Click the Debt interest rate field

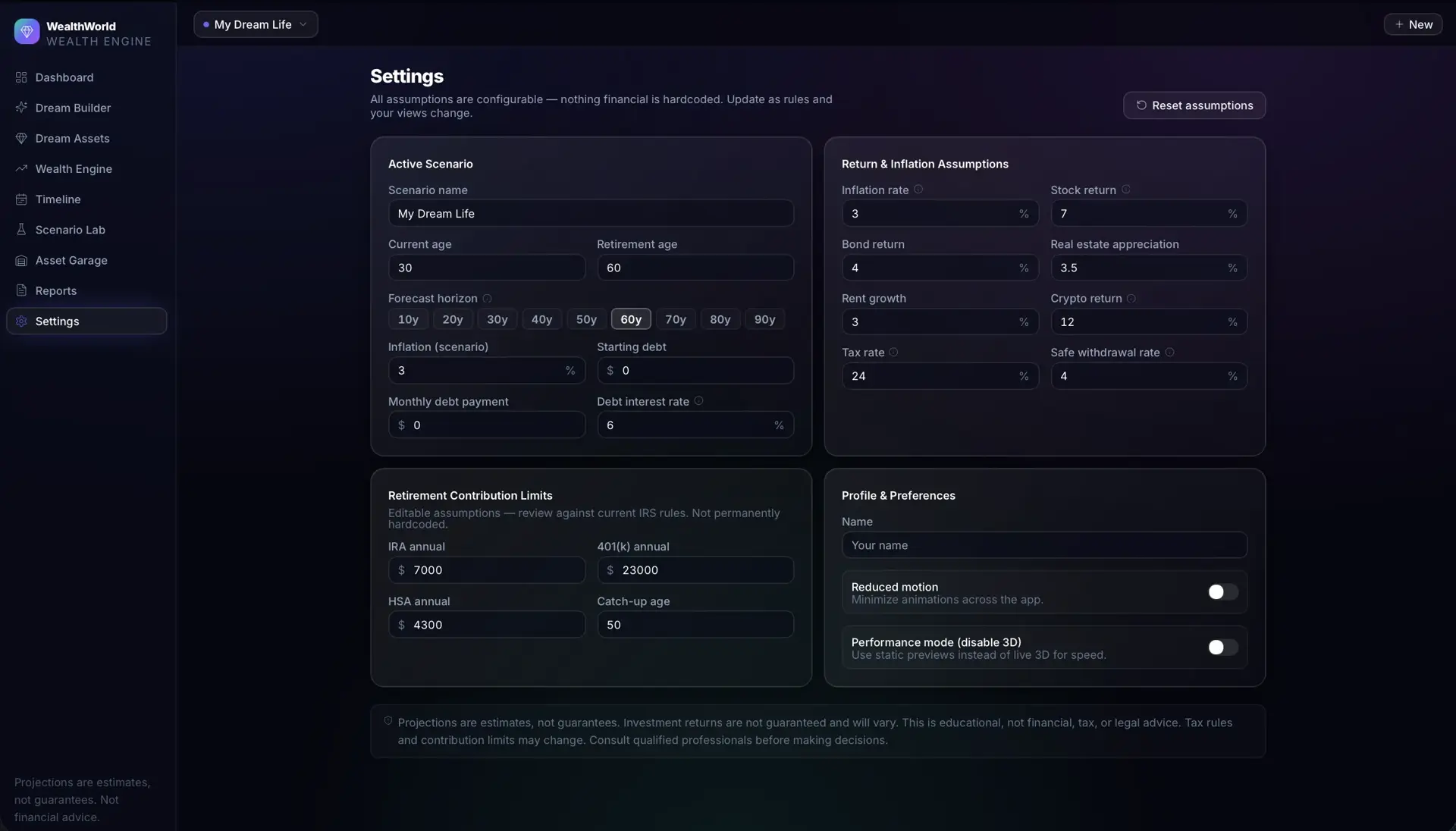pyautogui.click(x=695, y=425)
